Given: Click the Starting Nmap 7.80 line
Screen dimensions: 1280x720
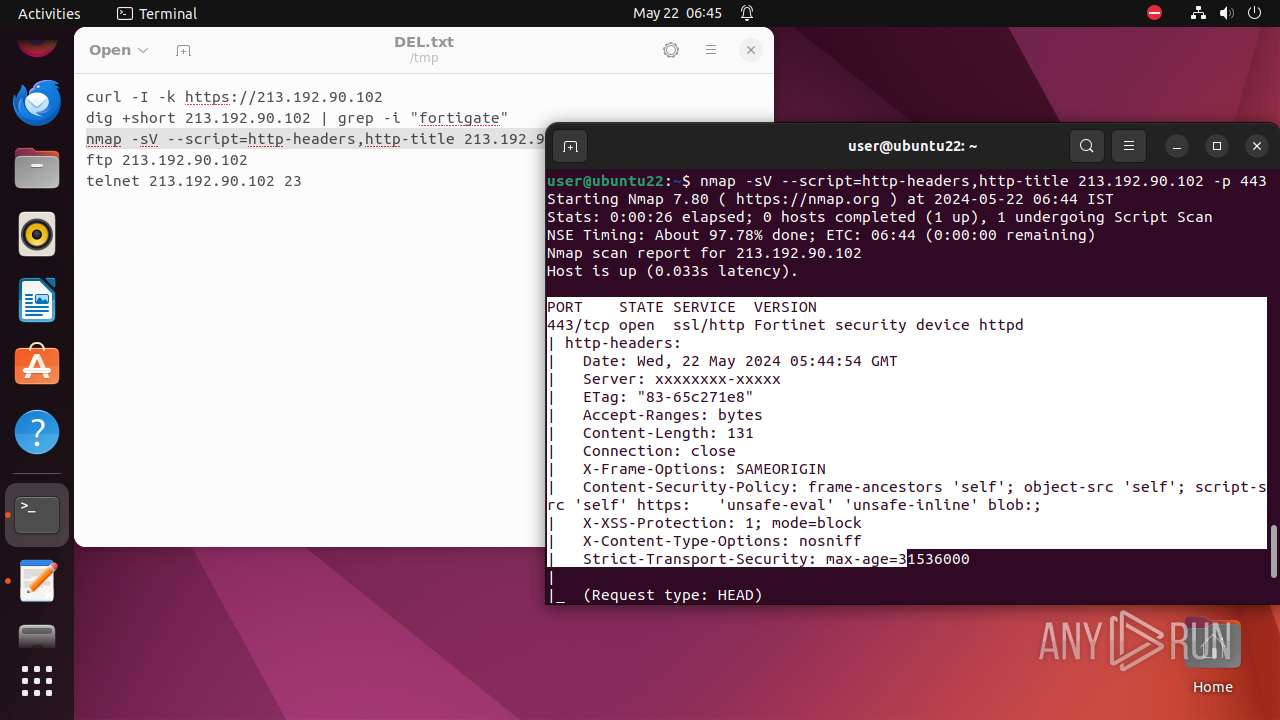Looking at the screenshot, I should click(830, 199).
